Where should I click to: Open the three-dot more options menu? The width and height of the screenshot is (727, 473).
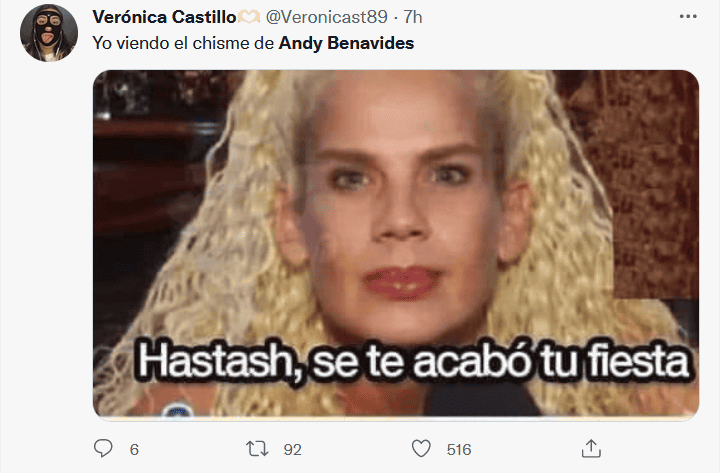pos(688,17)
